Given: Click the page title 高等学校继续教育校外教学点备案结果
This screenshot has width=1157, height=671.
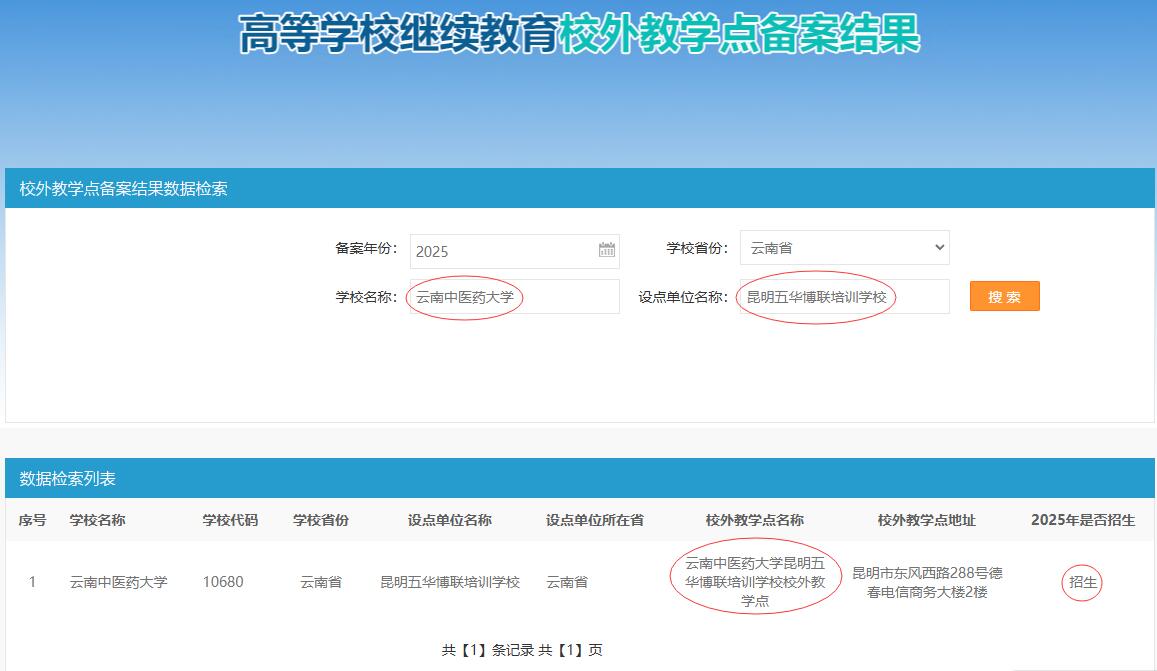Looking at the screenshot, I should pos(579,36).
